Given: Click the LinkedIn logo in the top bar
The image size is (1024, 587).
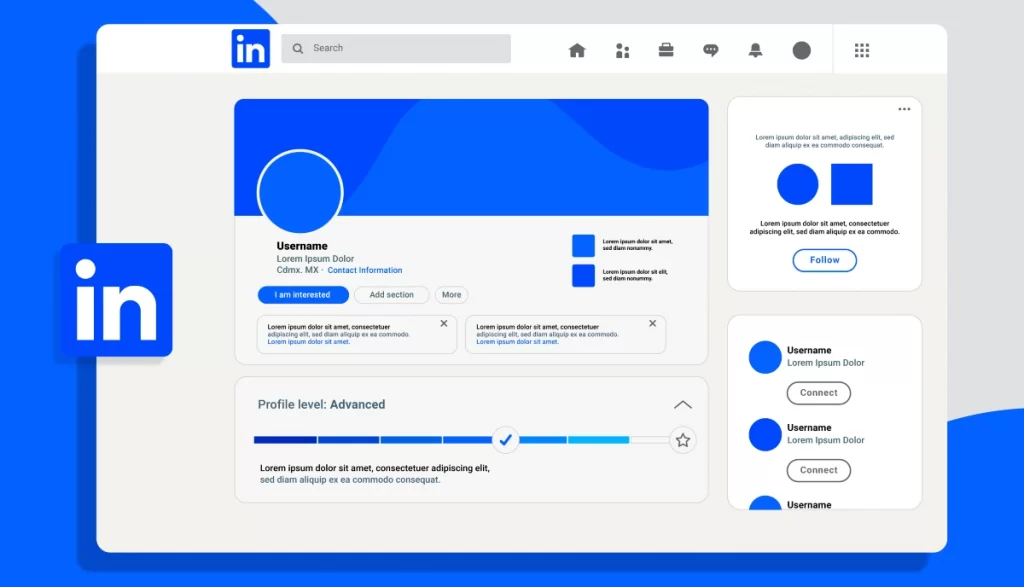Looking at the screenshot, I should coord(250,48).
